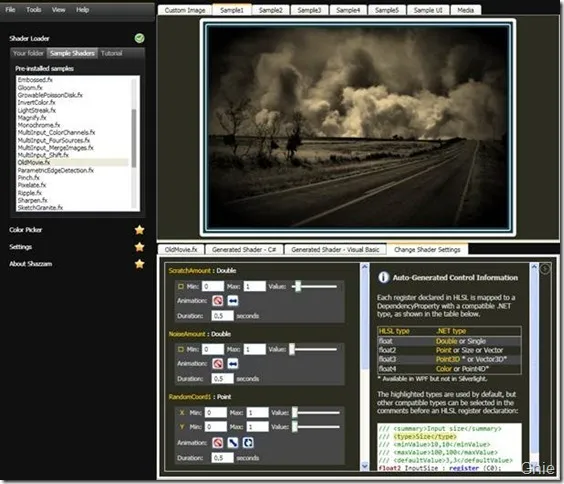Select Embossed.fx in the samples list

tap(35, 80)
